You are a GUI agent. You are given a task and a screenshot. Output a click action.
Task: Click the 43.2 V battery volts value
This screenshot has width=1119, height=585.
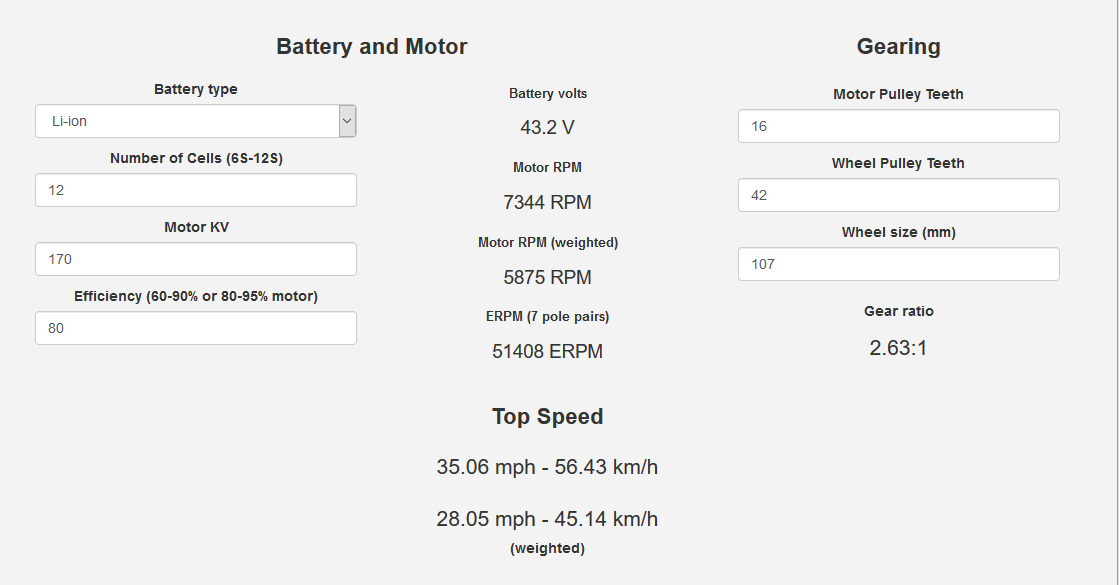[x=547, y=128]
